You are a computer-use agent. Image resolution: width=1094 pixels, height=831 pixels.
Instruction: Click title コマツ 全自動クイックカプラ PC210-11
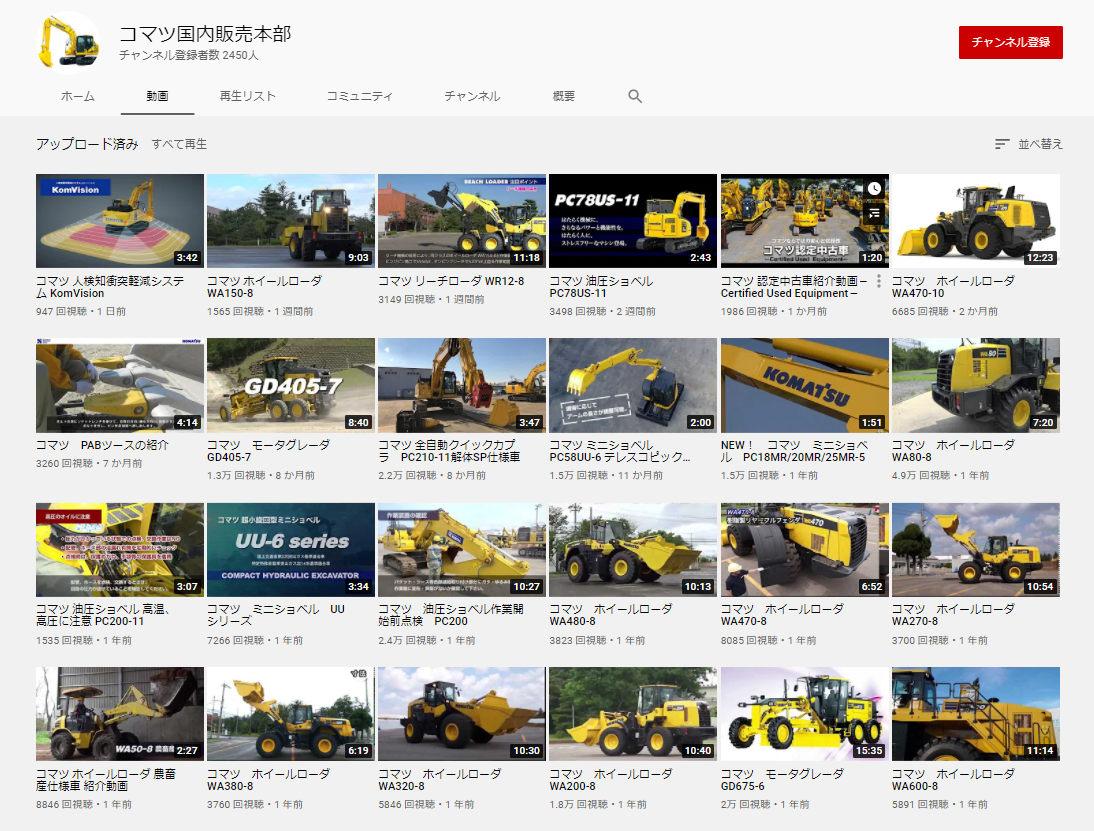[449, 451]
